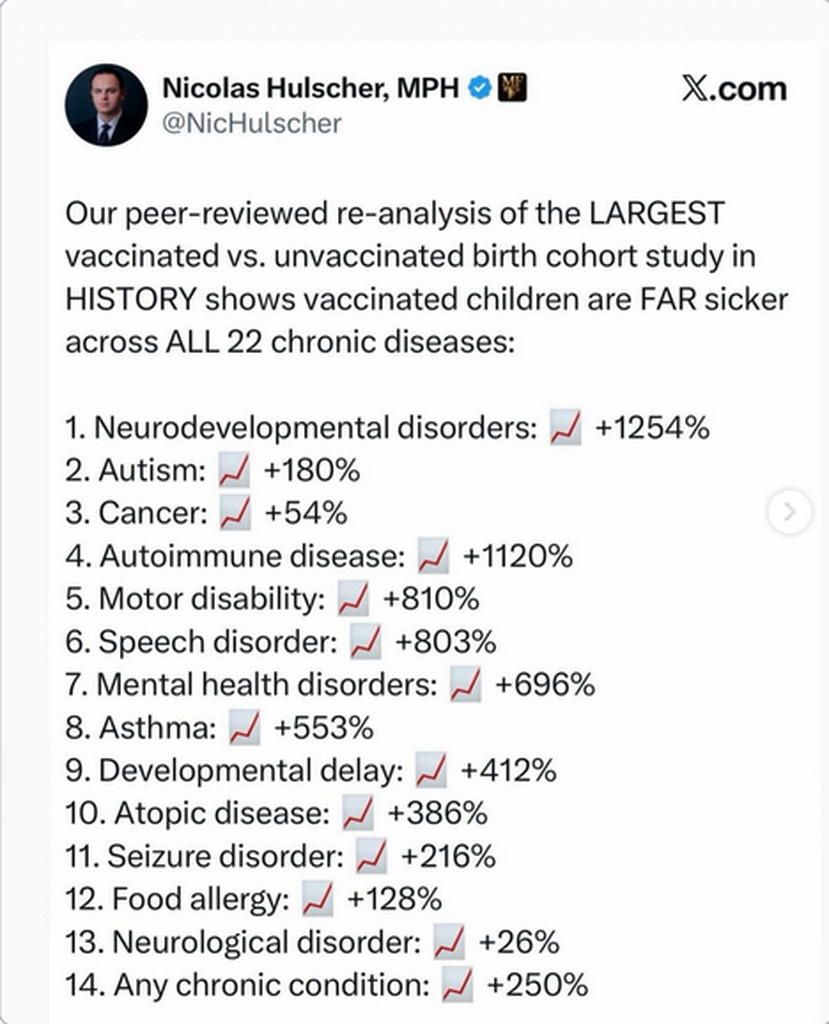Click the Developmental delay chart emoji

coord(431,771)
